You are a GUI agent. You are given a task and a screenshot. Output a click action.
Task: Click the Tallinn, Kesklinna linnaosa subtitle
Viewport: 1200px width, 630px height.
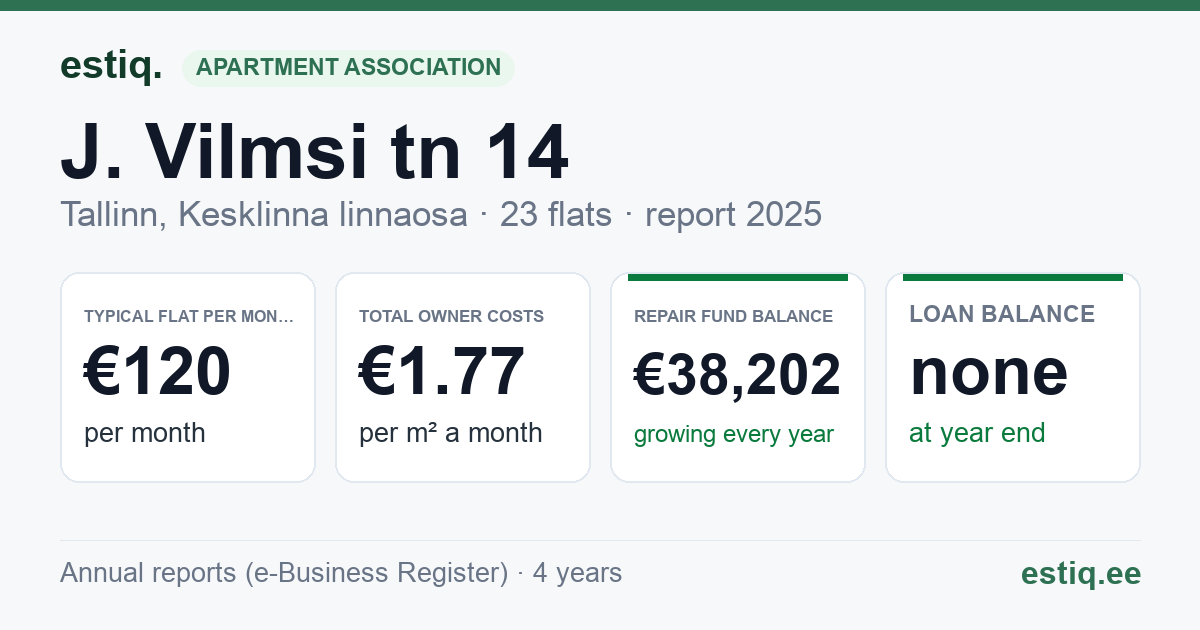(x=264, y=215)
